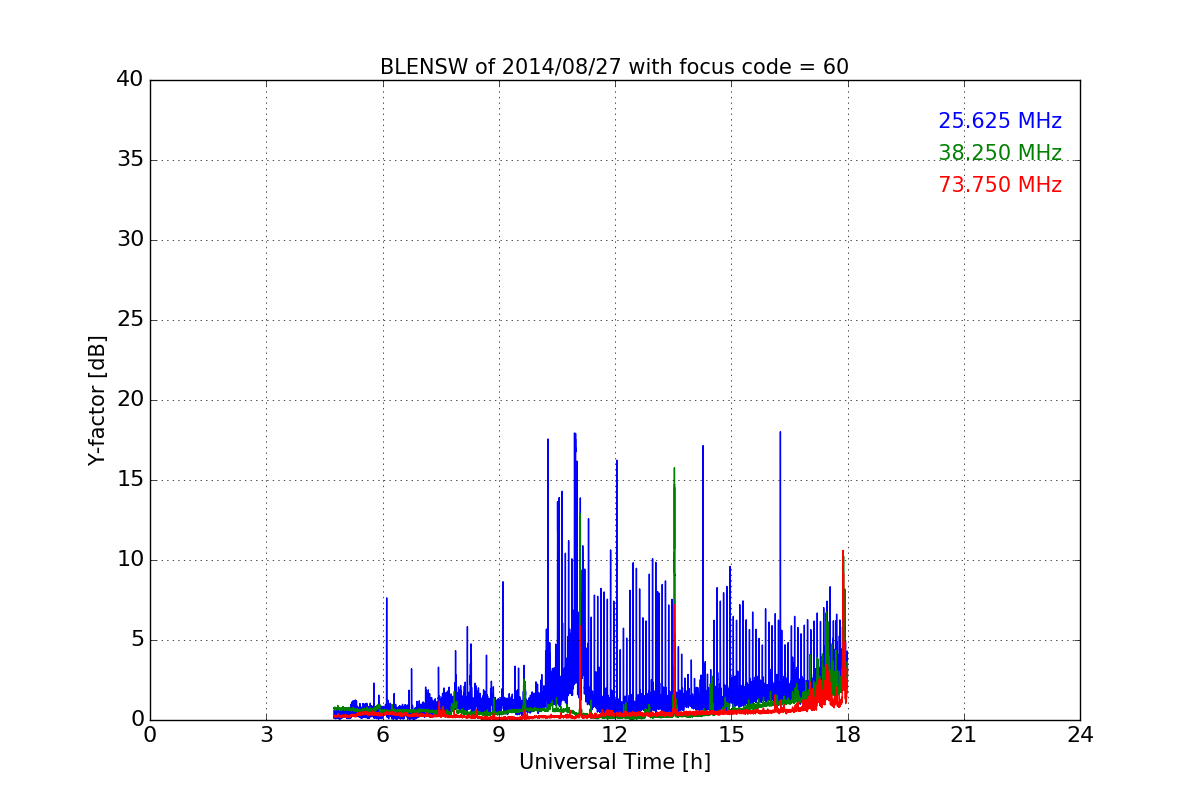Click the plot title mentioning BLENSW 2014/08/27
The width and height of the screenshot is (1200, 800).
click(614, 67)
